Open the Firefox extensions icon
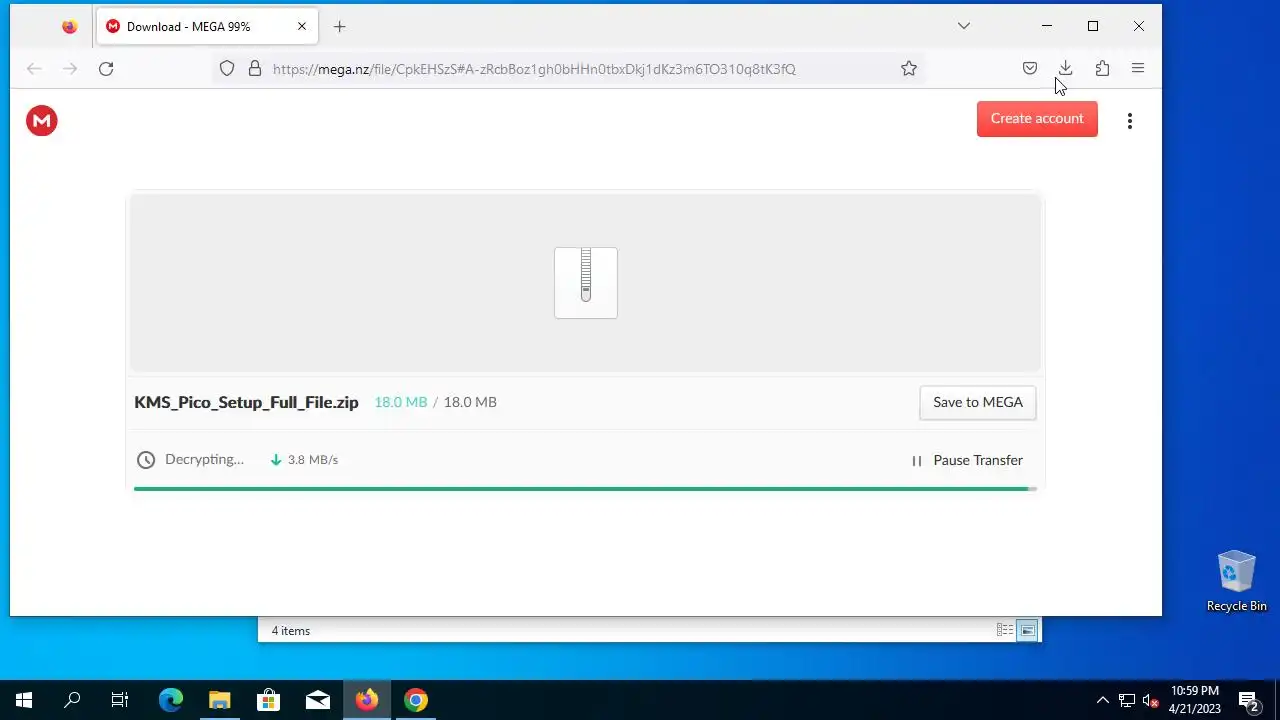The width and height of the screenshot is (1280, 720). click(1102, 68)
